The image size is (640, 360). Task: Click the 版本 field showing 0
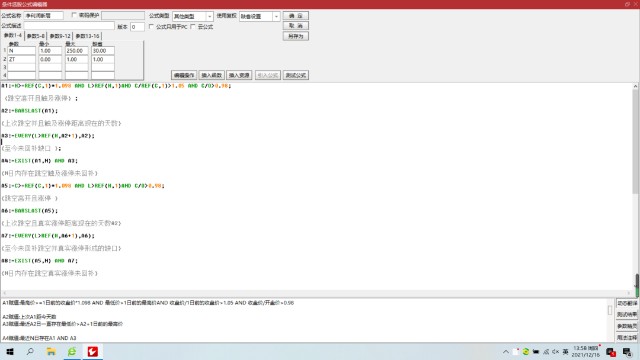(x=137, y=27)
